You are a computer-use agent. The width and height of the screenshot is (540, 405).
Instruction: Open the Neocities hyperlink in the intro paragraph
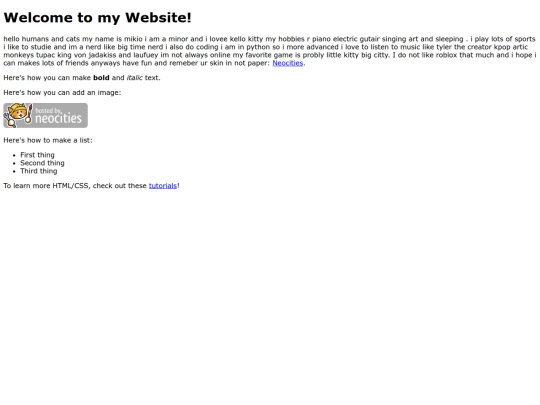click(x=288, y=63)
